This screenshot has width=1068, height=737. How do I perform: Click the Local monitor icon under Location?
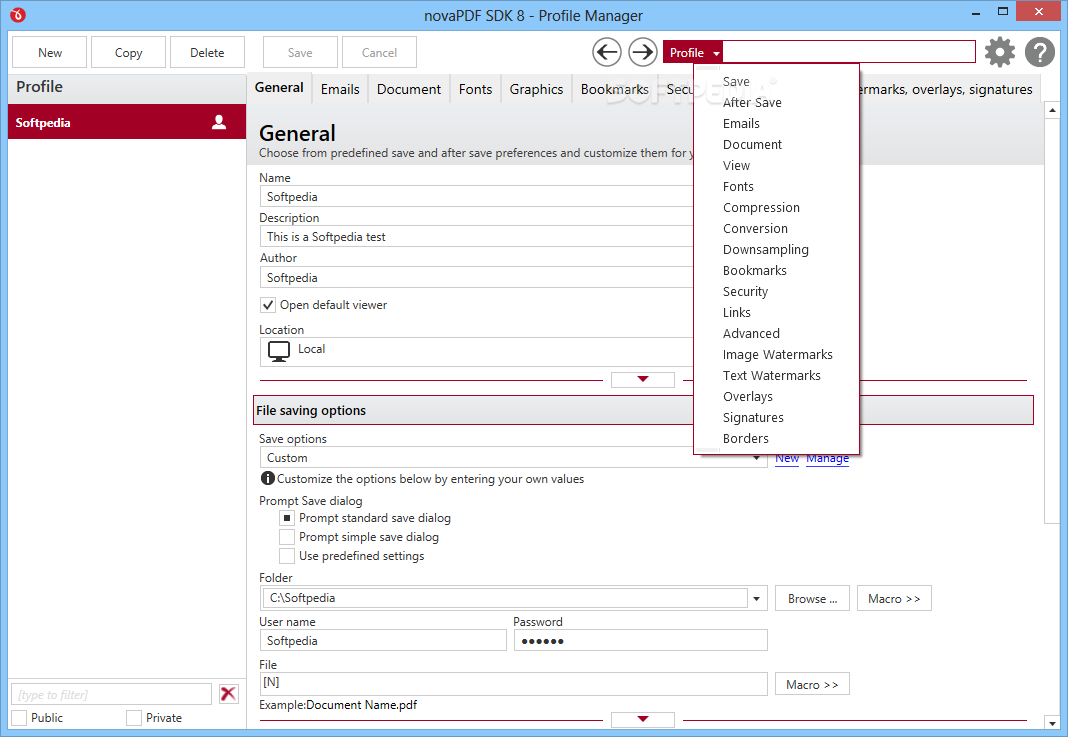(x=279, y=351)
